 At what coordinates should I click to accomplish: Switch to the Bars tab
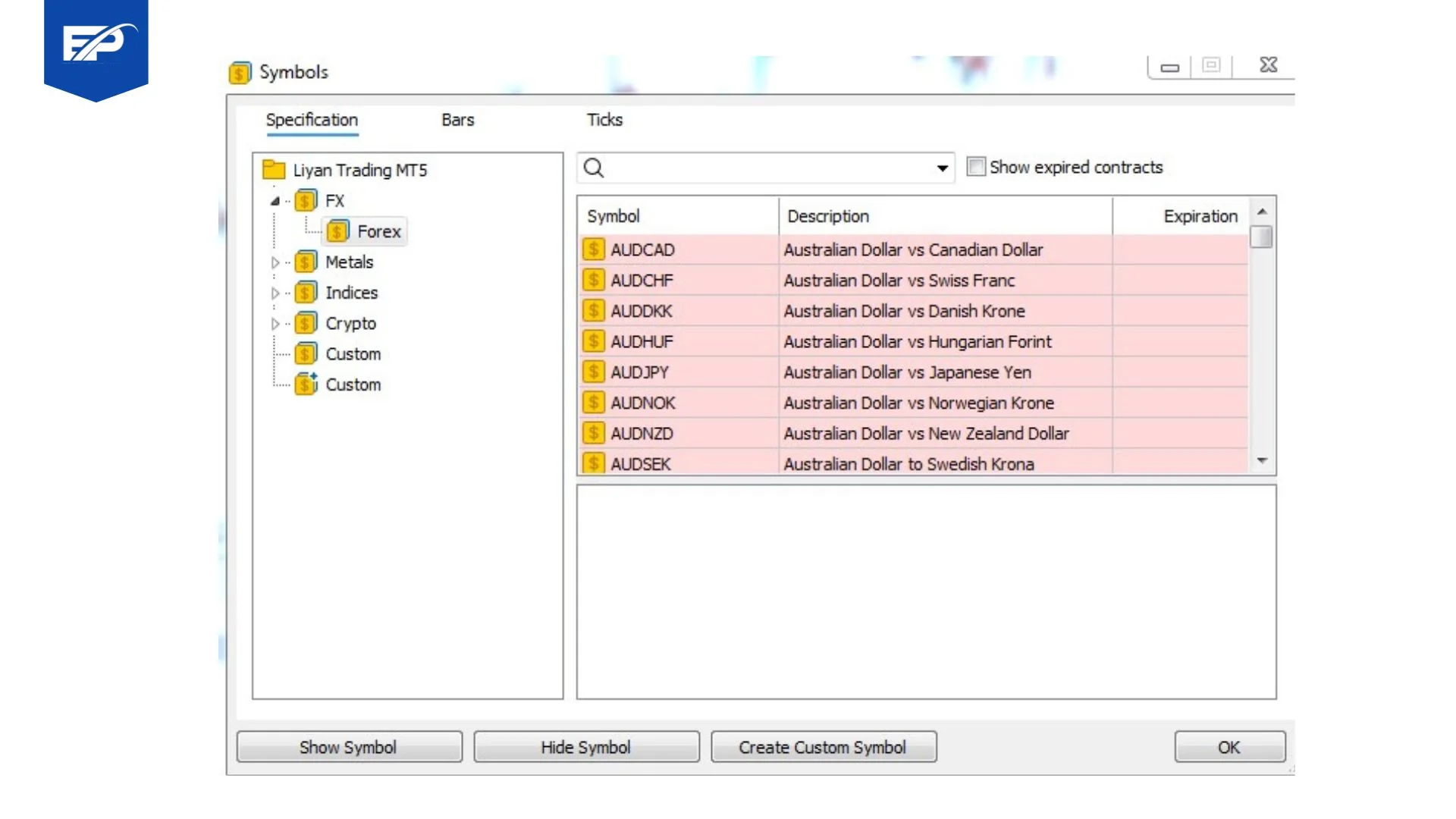click(457, 120)
